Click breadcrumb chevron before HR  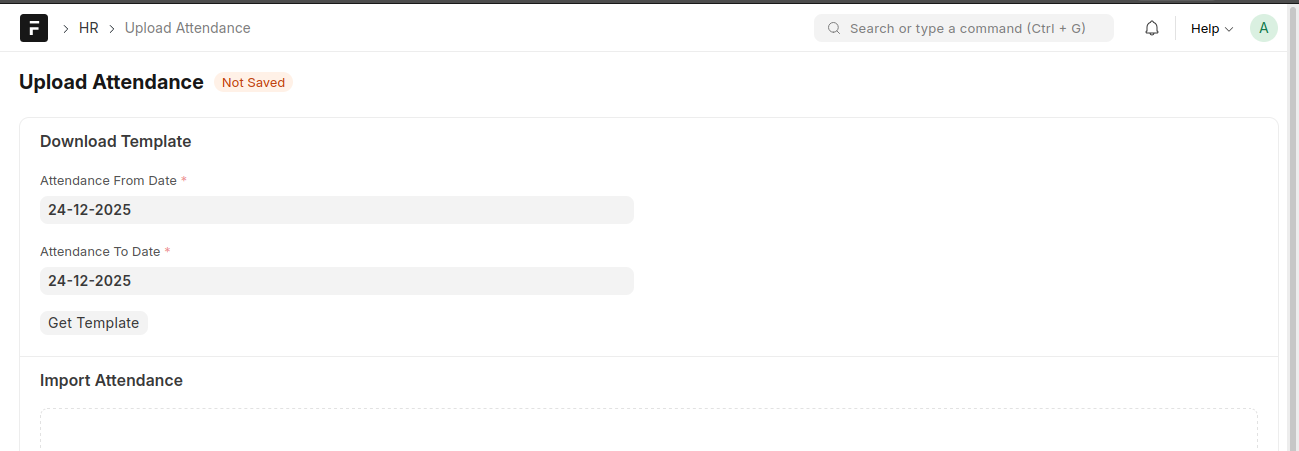[65, 29]
